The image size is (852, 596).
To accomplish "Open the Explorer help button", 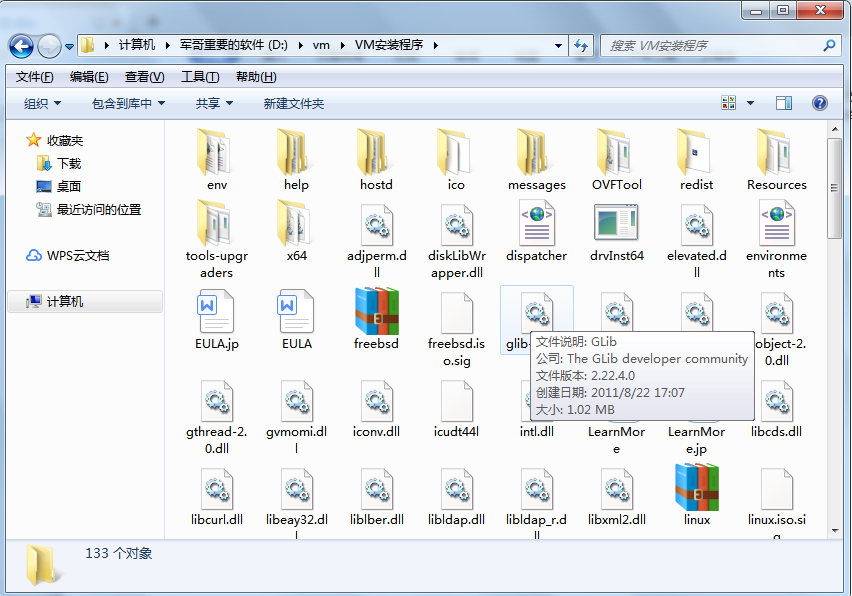I will 819,103.
